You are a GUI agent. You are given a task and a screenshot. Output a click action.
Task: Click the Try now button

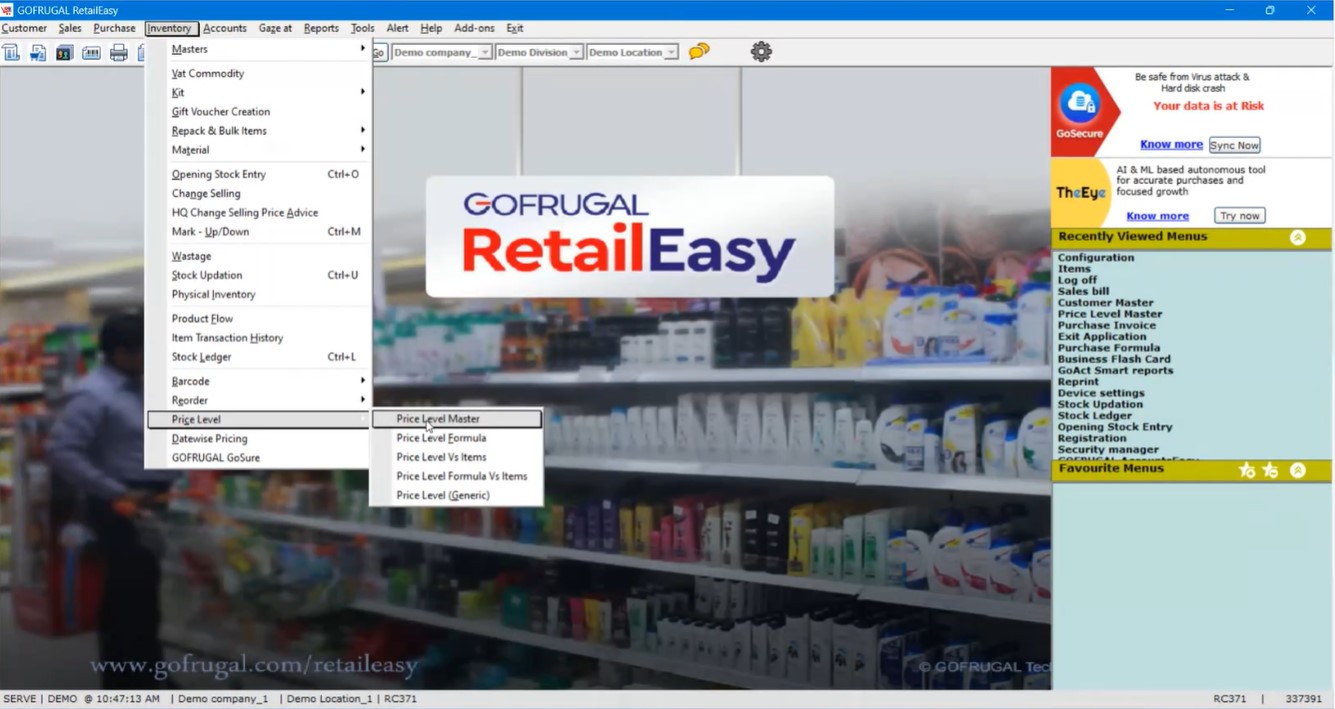click(x=1240, y=215)
